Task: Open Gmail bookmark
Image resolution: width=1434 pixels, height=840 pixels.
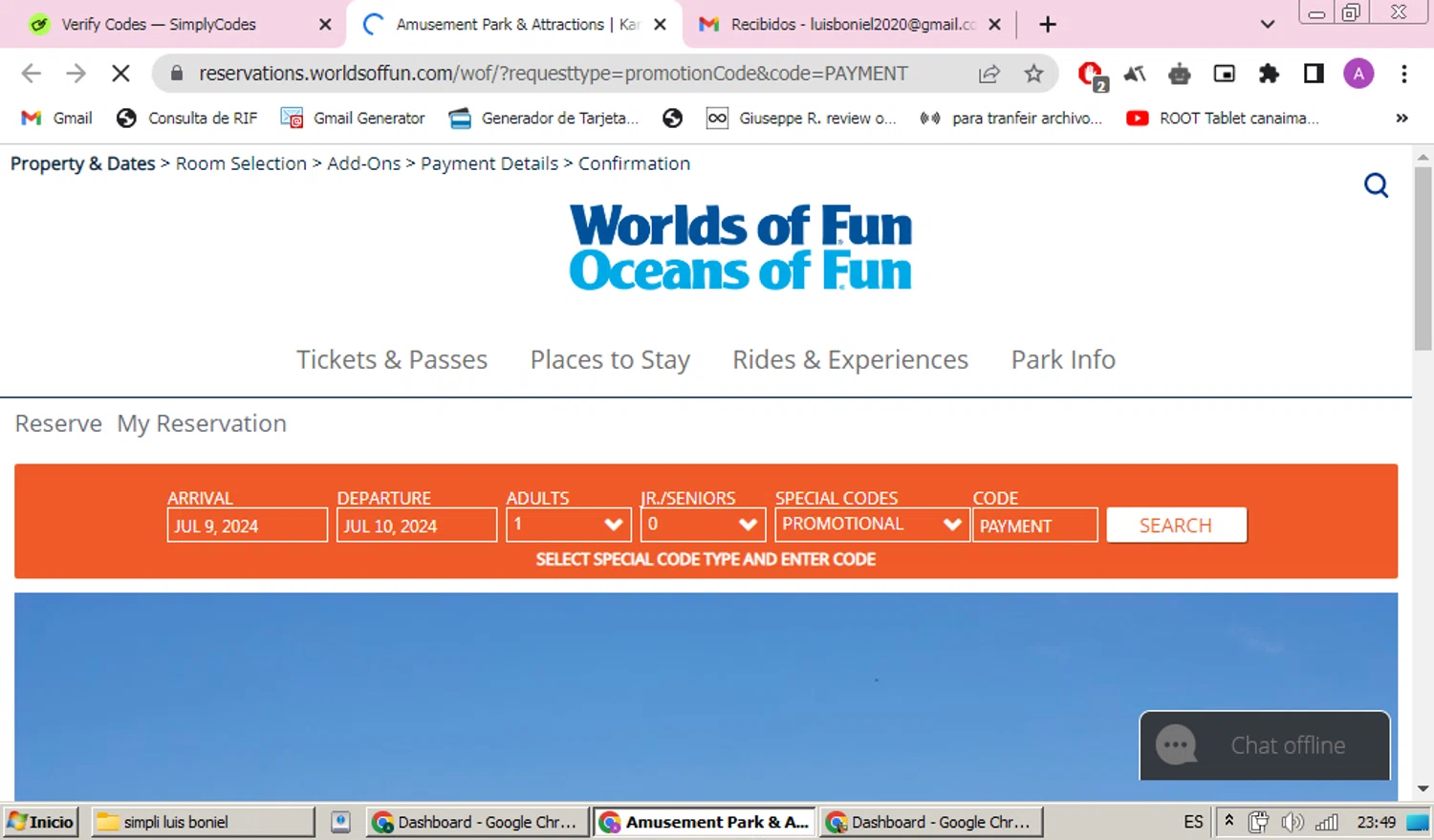Action: pyautogui.click(x=57, y=118)
